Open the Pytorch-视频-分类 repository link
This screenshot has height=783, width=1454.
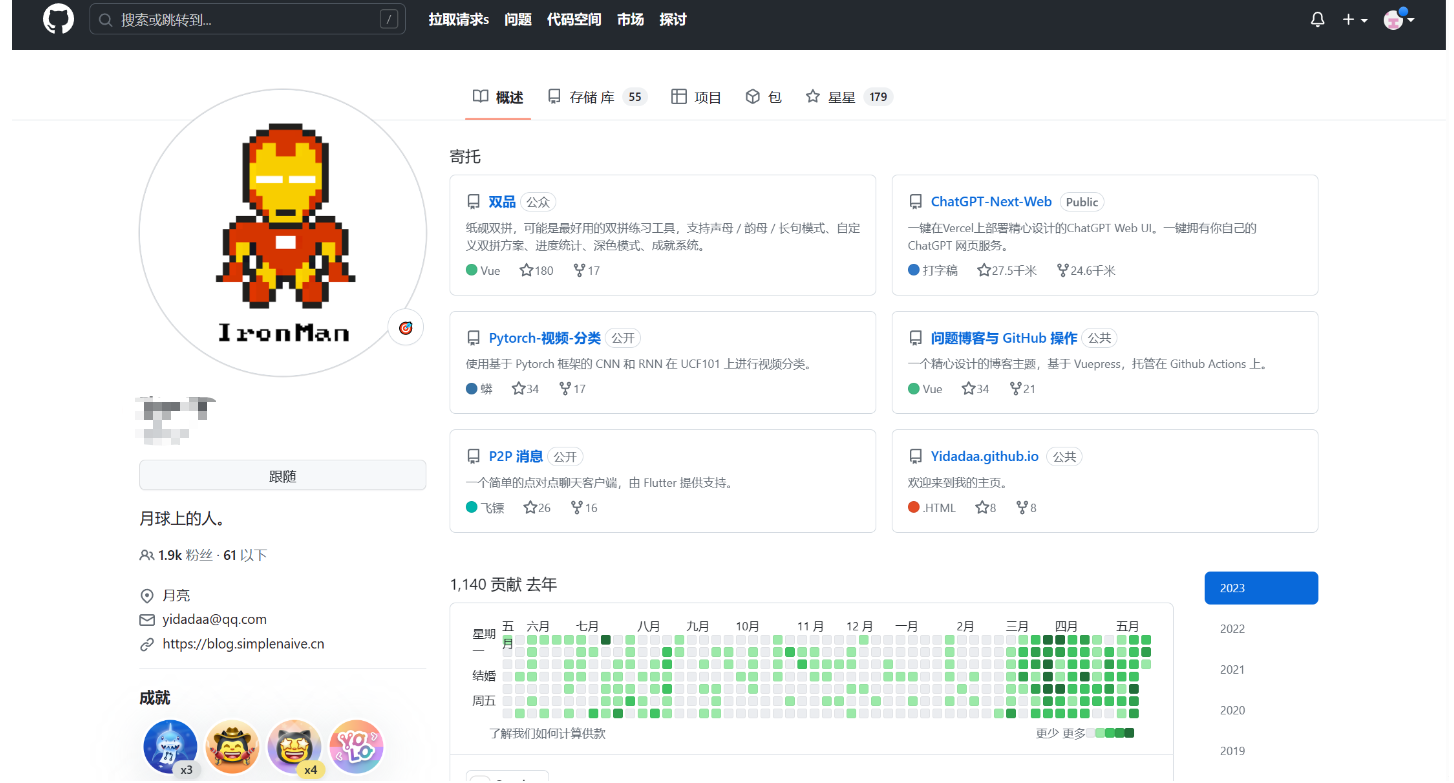545,338
